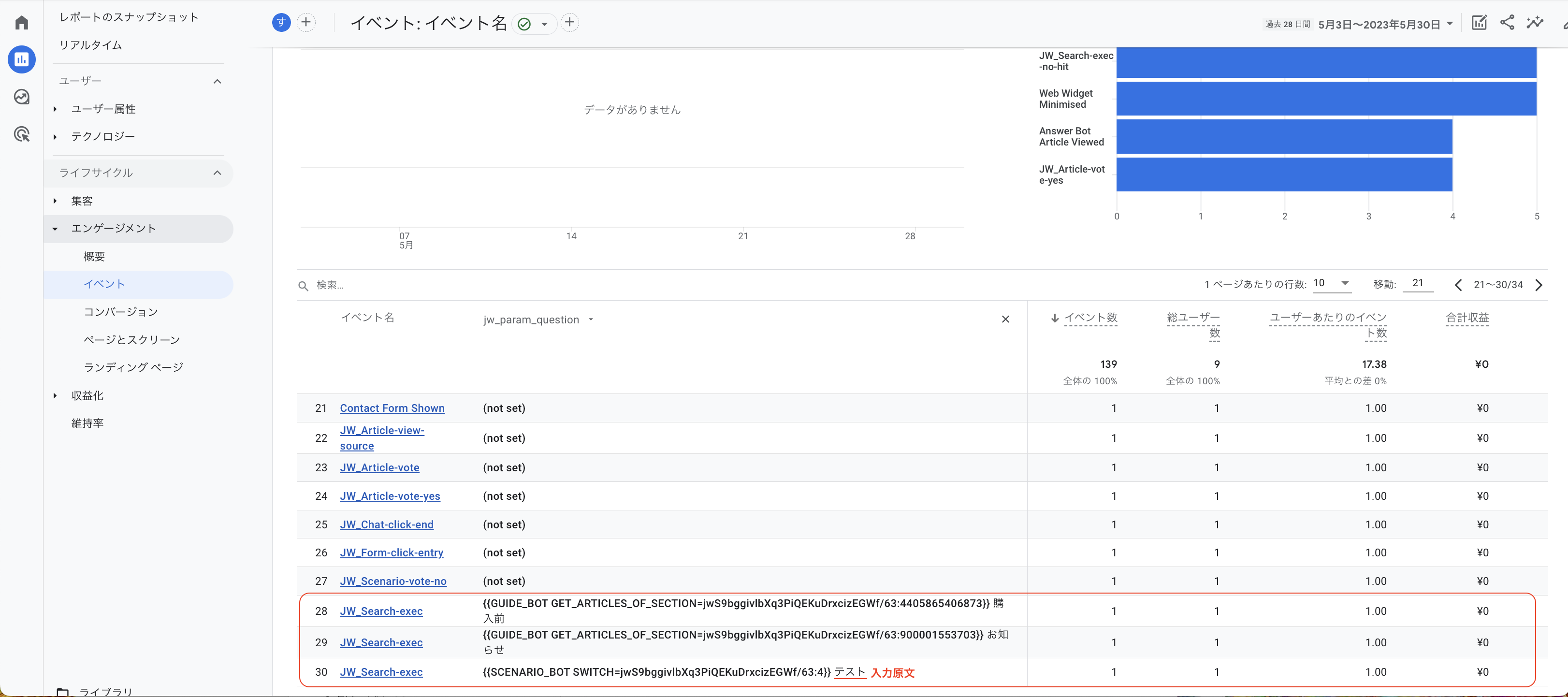Image resolution: width=1568 pixels, height=697 pixels.
Task: Open the Home icon in left rail
Action: (22, 23)
